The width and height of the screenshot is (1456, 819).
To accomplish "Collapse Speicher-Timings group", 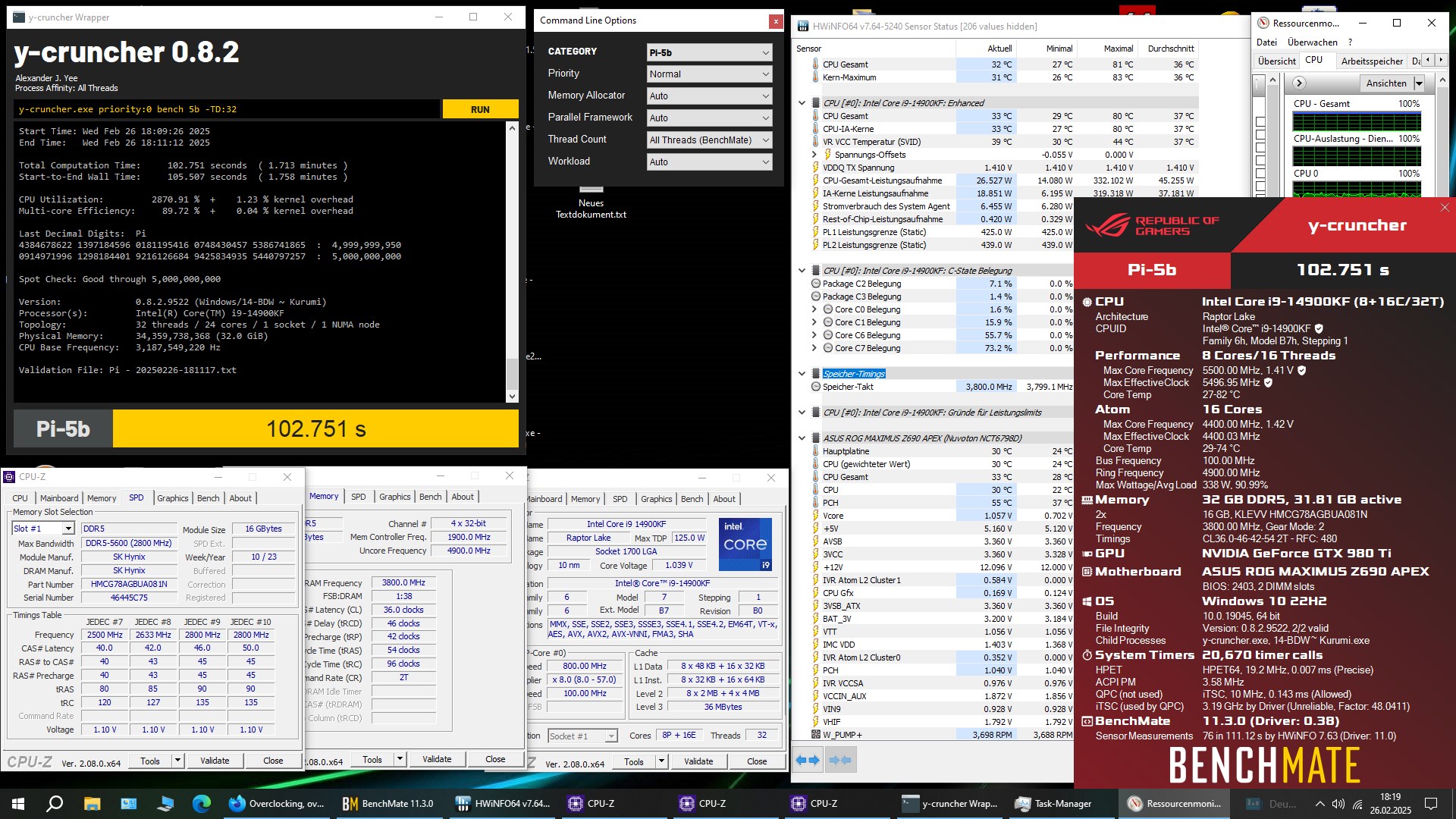I will tap(802, 374).
